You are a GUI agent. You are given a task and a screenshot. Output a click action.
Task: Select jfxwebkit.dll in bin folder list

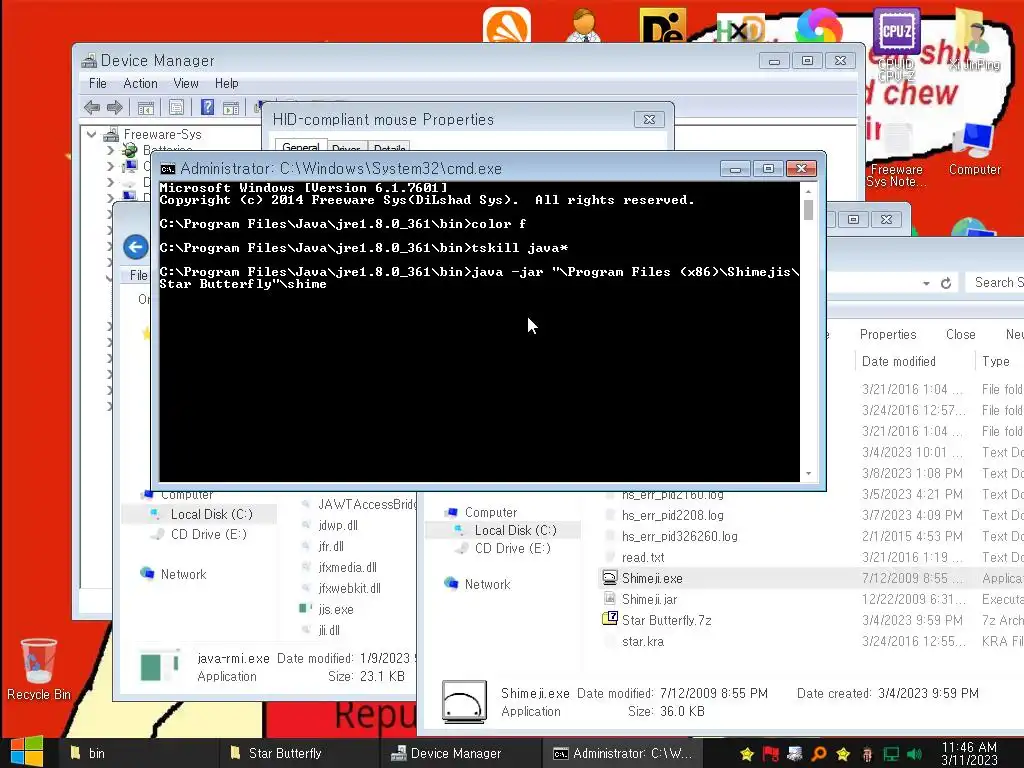[x=349, y=588]
